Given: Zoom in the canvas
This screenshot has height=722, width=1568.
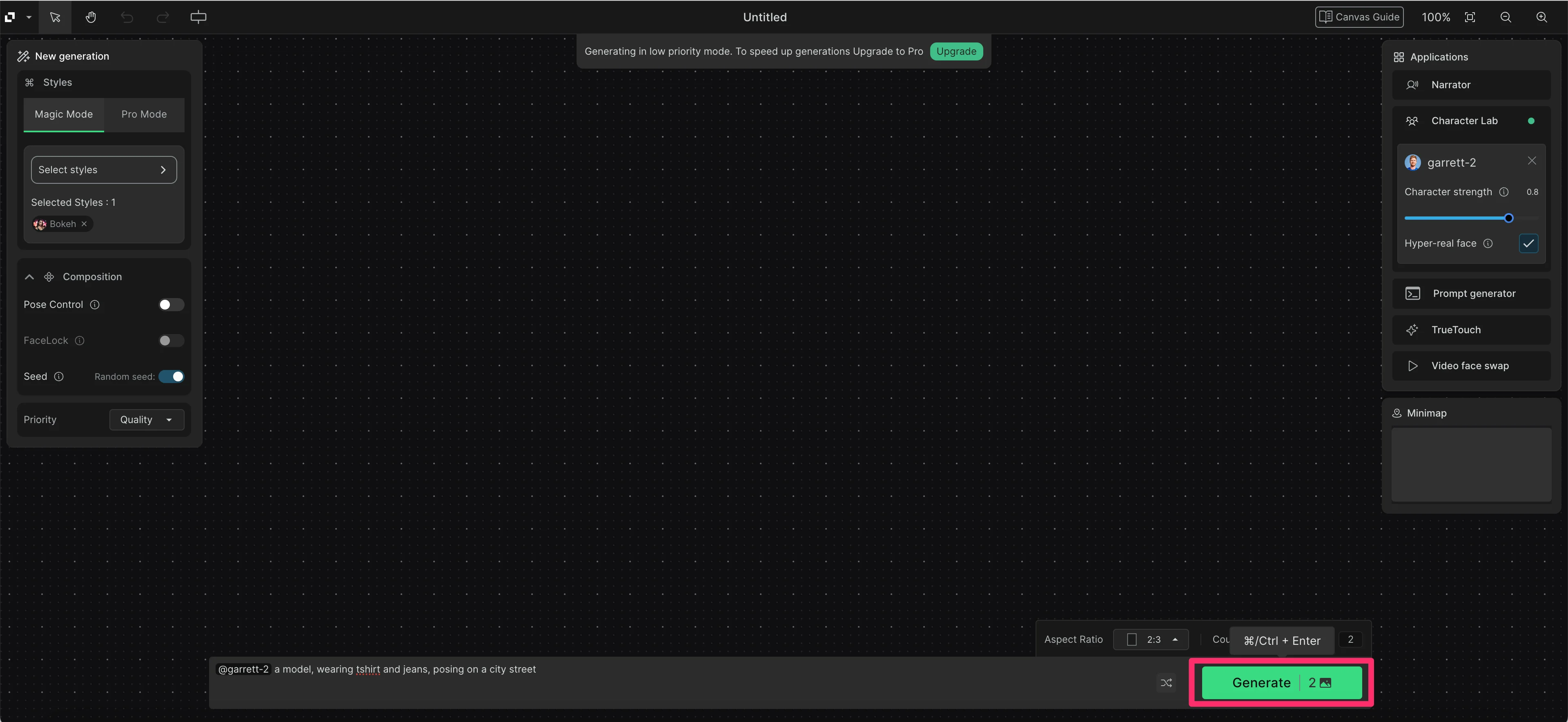Looking at the screenshot, I should point(1542,17).
